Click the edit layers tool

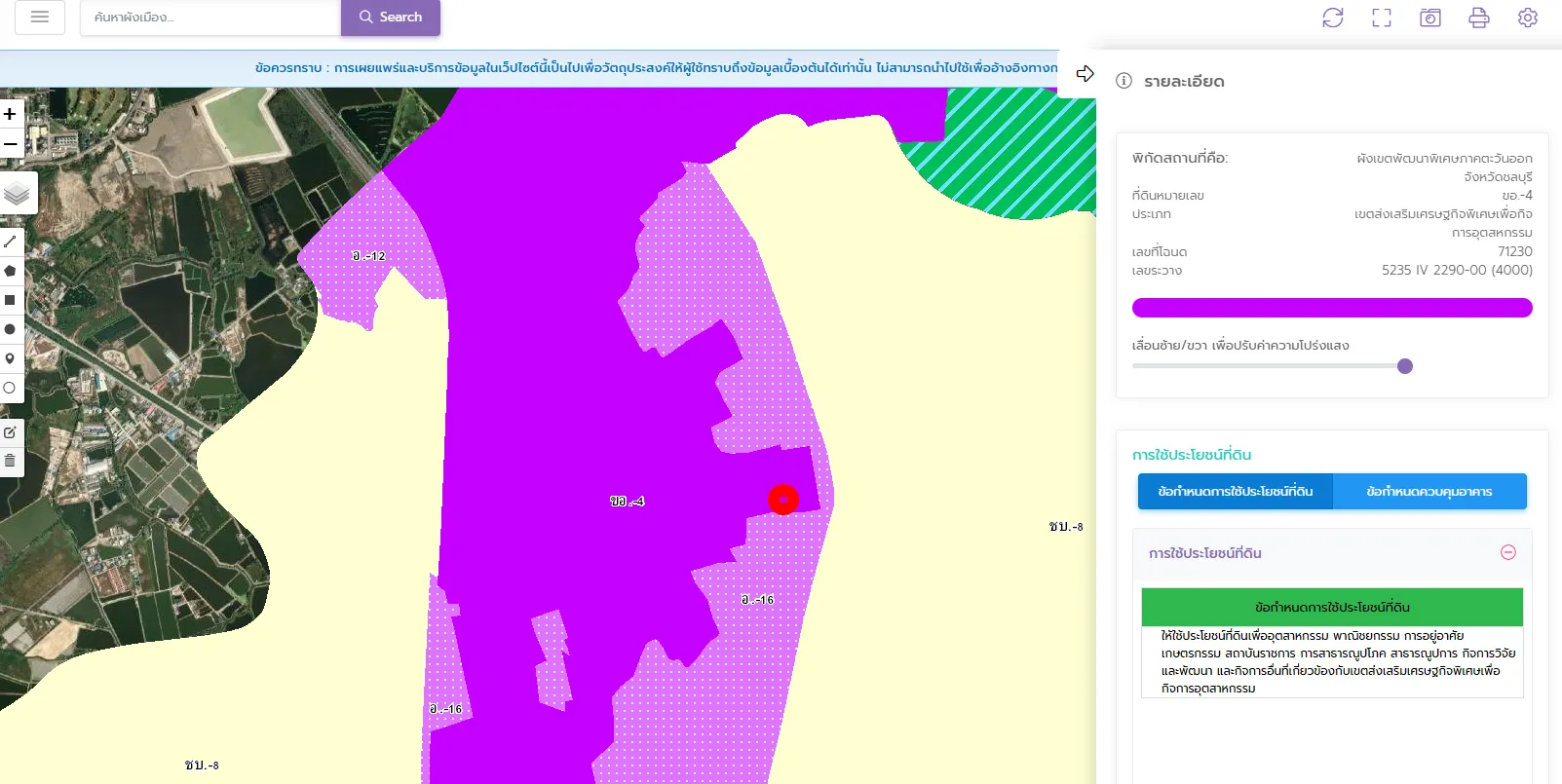[11, 431]
